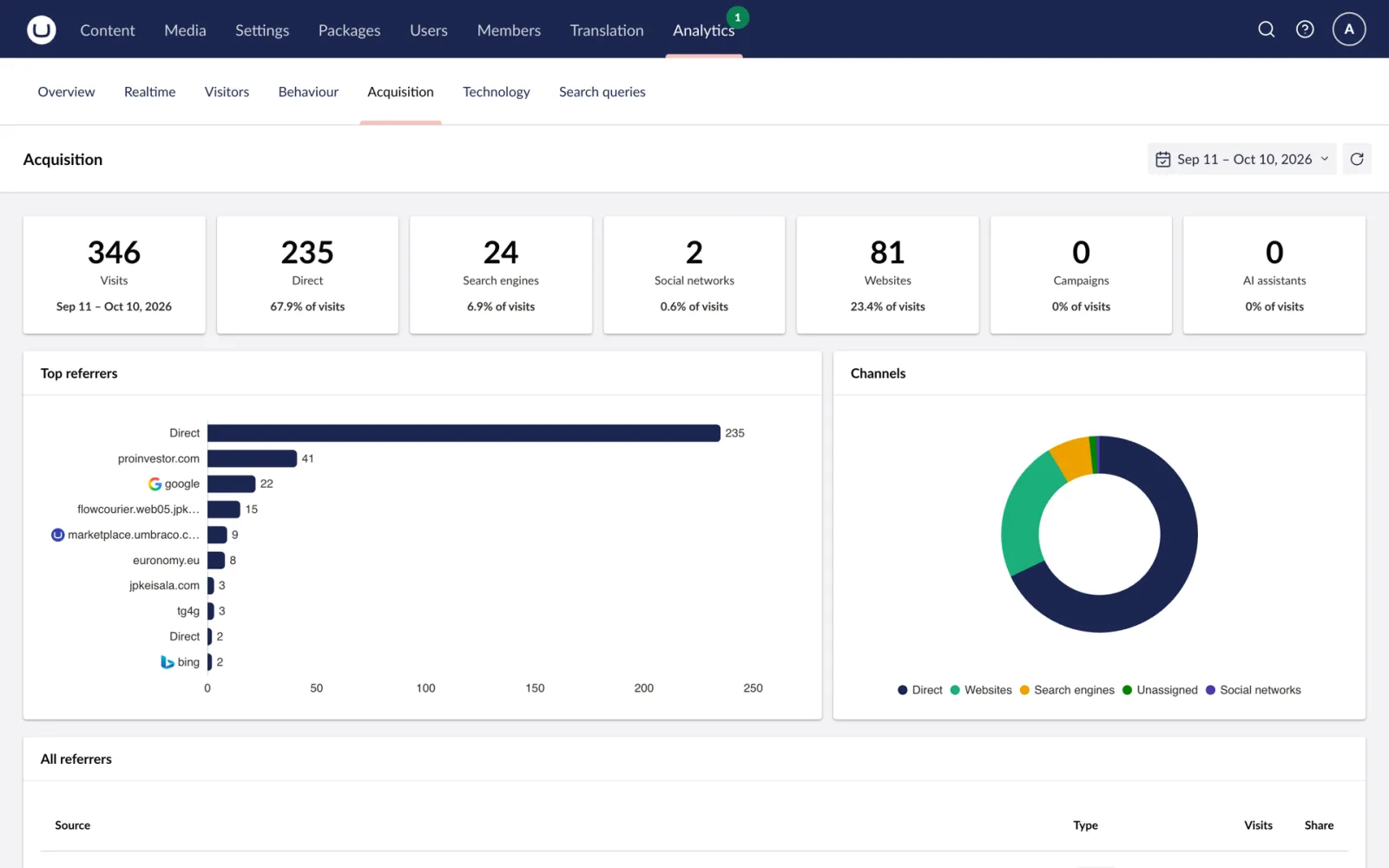
Task: Switch to the Behaviour tab
Action: point(308,92)
